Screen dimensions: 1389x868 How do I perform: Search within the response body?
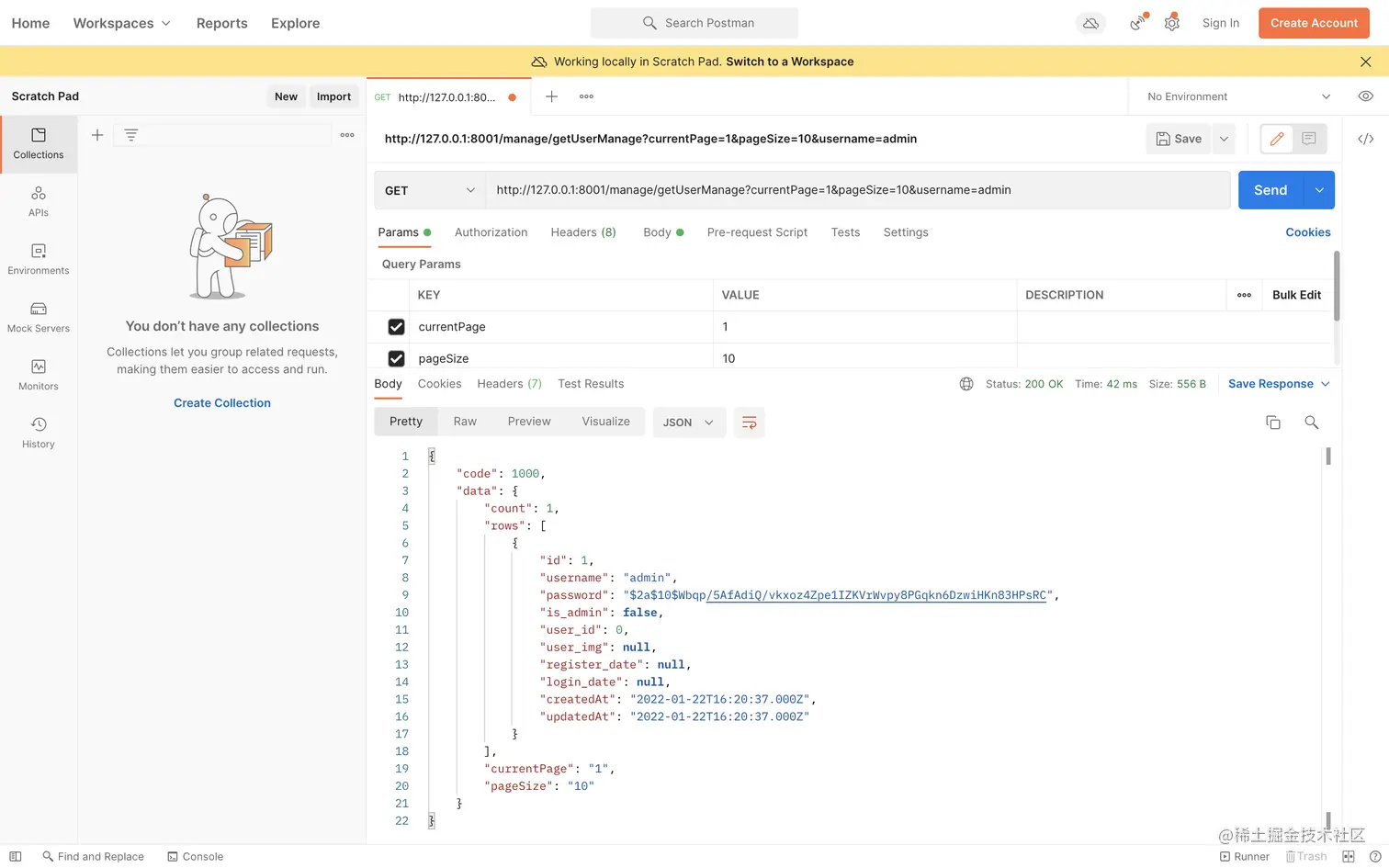[x=1312, y=423]
